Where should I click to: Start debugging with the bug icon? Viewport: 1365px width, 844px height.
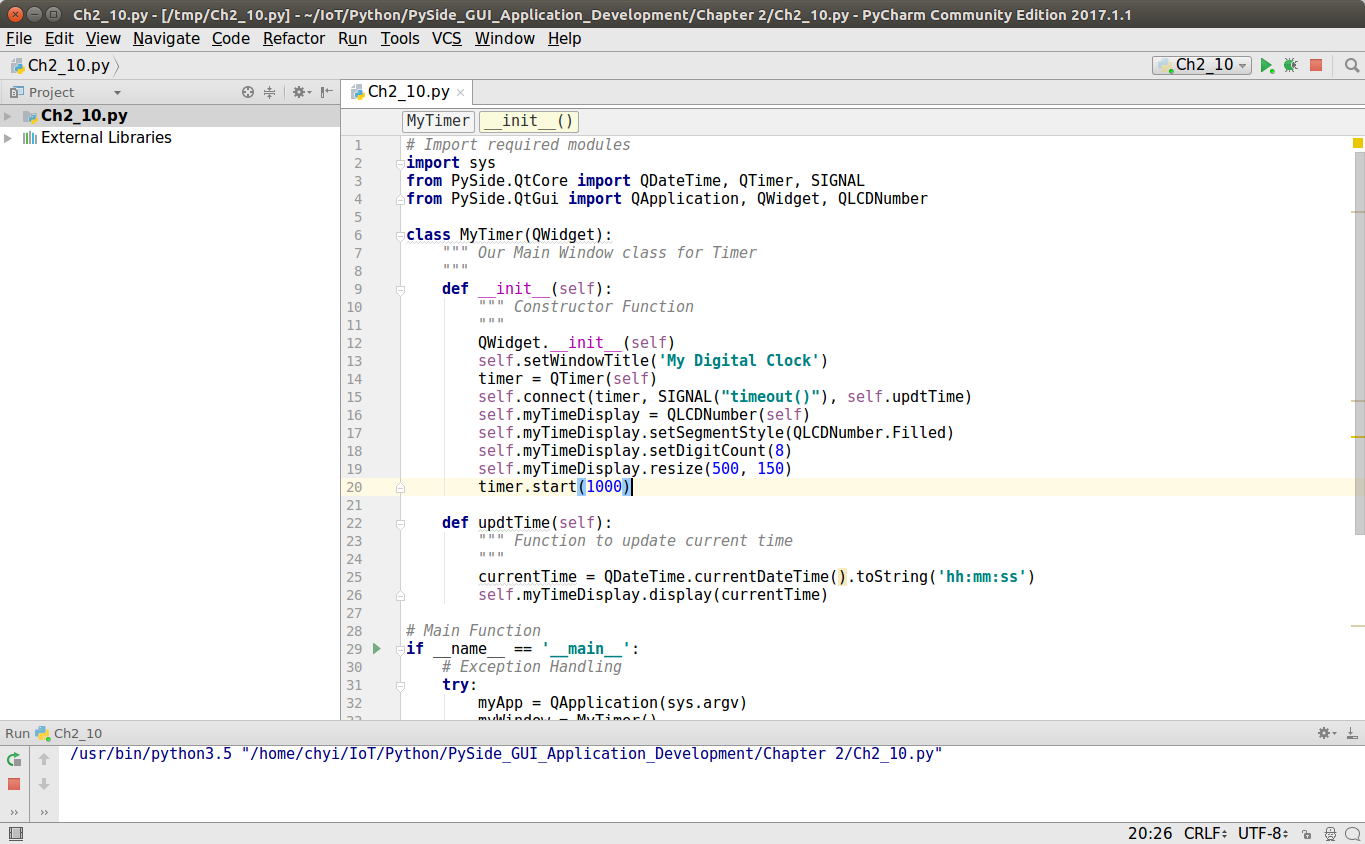[1288, 64]
